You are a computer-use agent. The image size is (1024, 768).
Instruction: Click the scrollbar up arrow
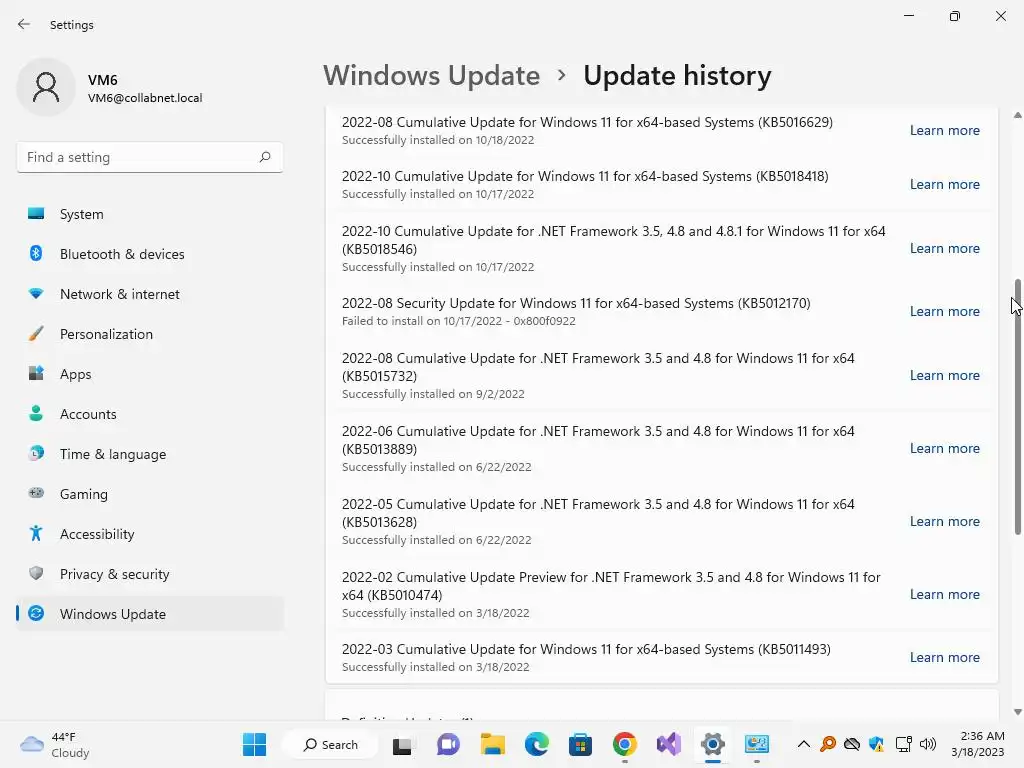point(1017,115)
